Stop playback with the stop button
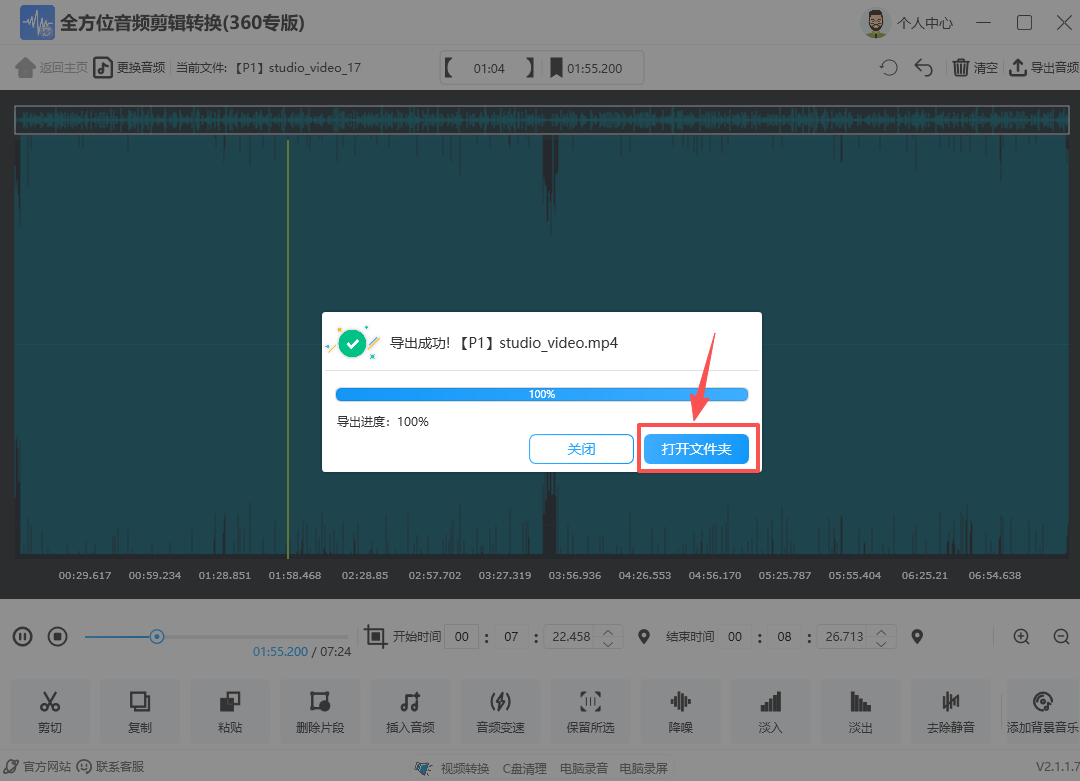This screenshot has height=781, width=1080. pos(58,636)
